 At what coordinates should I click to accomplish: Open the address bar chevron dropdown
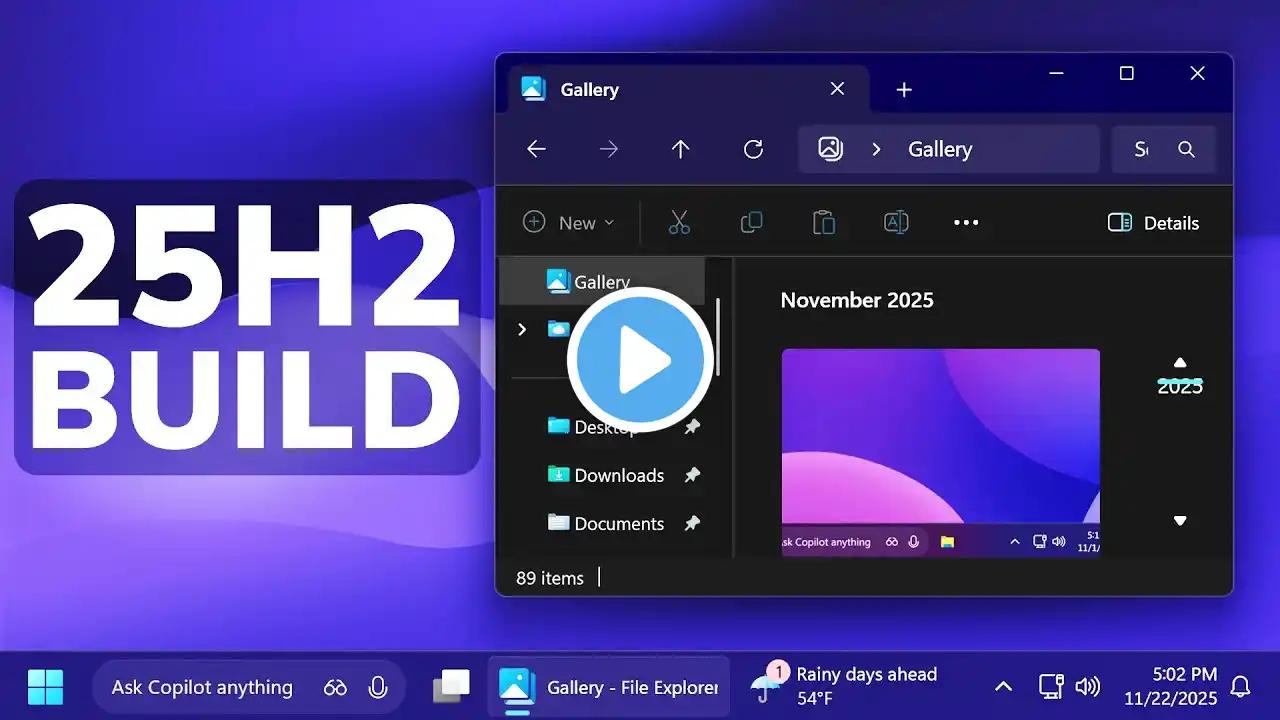(876, 149)
